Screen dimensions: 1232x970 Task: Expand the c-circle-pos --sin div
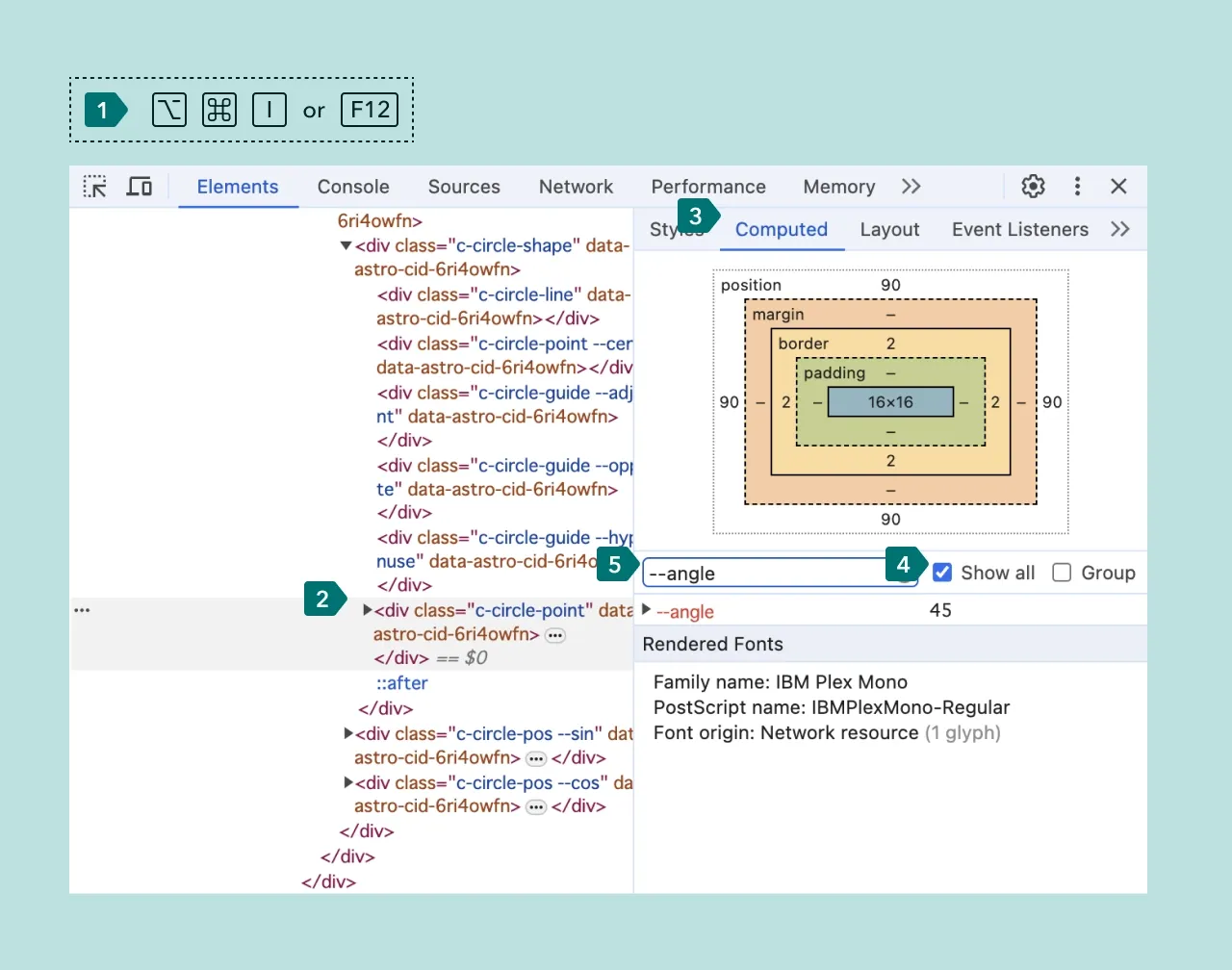click(x=348, y=733)
